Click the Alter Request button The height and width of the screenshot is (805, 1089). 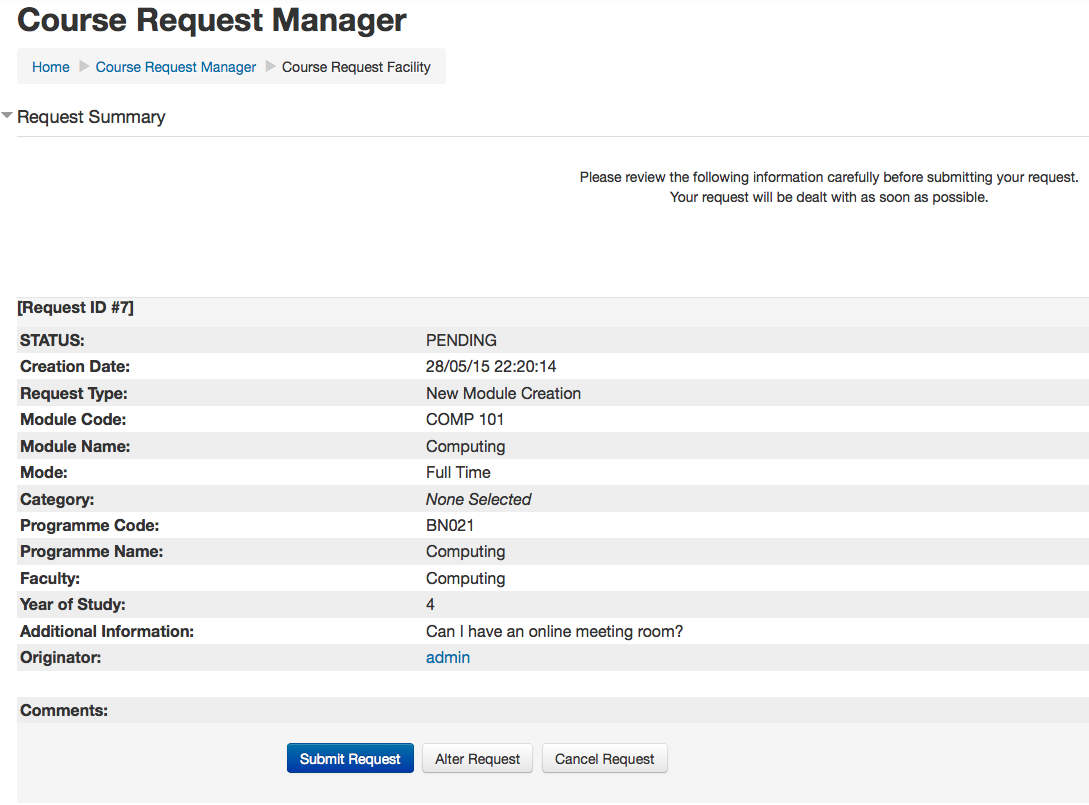[477, 759]
